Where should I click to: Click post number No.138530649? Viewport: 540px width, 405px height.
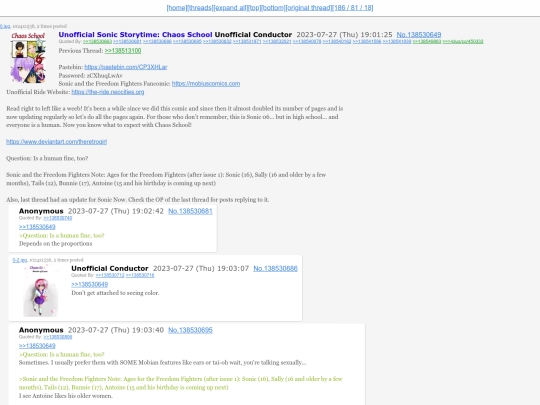pyautogui.click(x=419, y=34)
